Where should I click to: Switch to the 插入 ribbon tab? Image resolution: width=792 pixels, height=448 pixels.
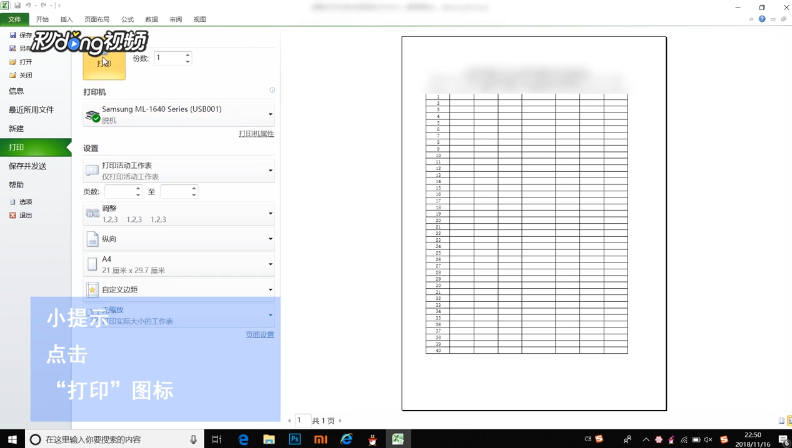click(x=67, y=19)
